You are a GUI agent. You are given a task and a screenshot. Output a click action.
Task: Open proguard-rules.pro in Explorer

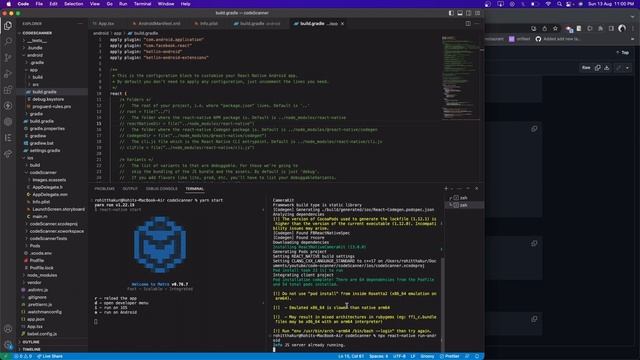click(51, 107)
